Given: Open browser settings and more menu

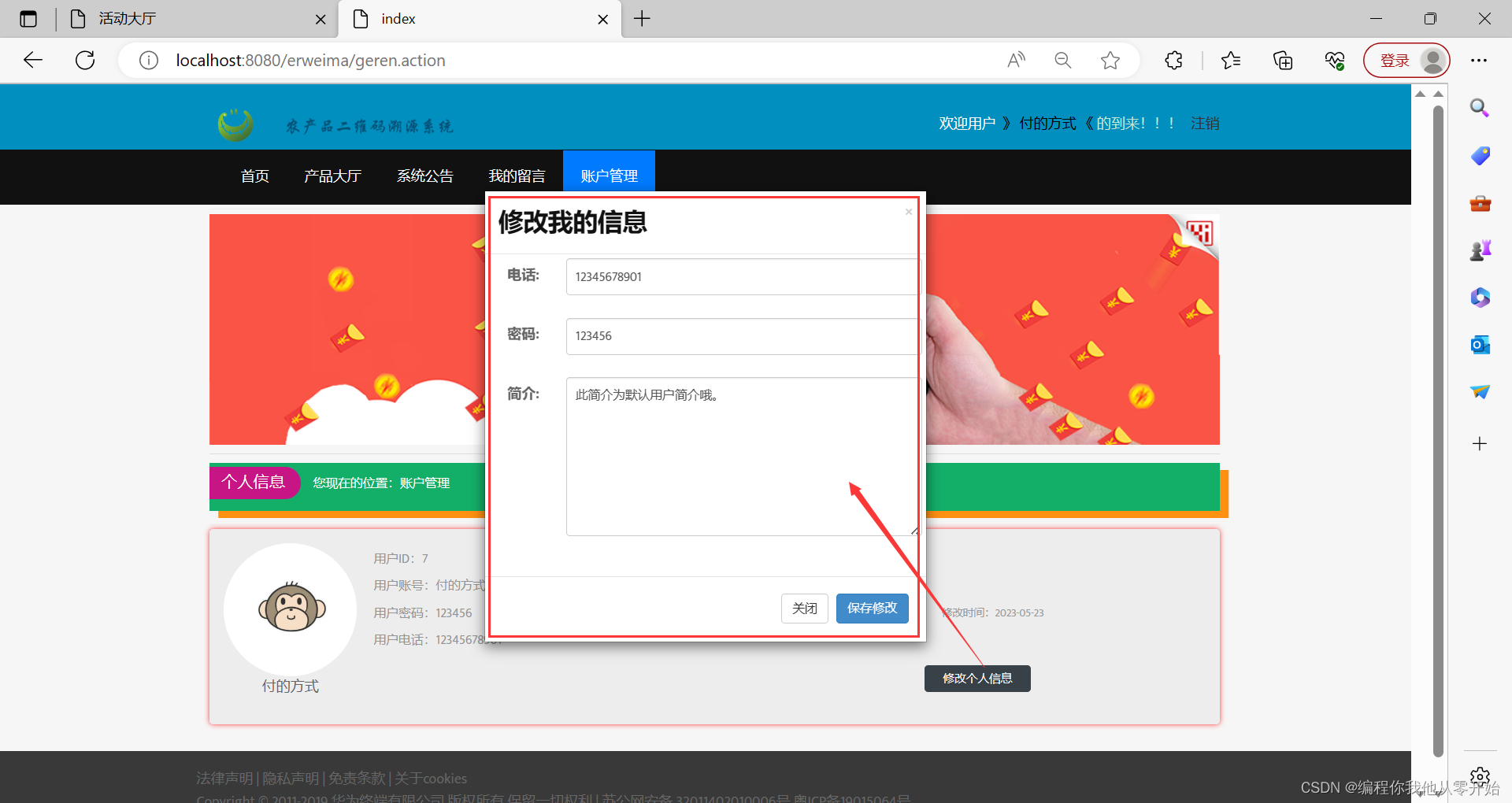Looking at the screenshot, I should coord(1479,61).
